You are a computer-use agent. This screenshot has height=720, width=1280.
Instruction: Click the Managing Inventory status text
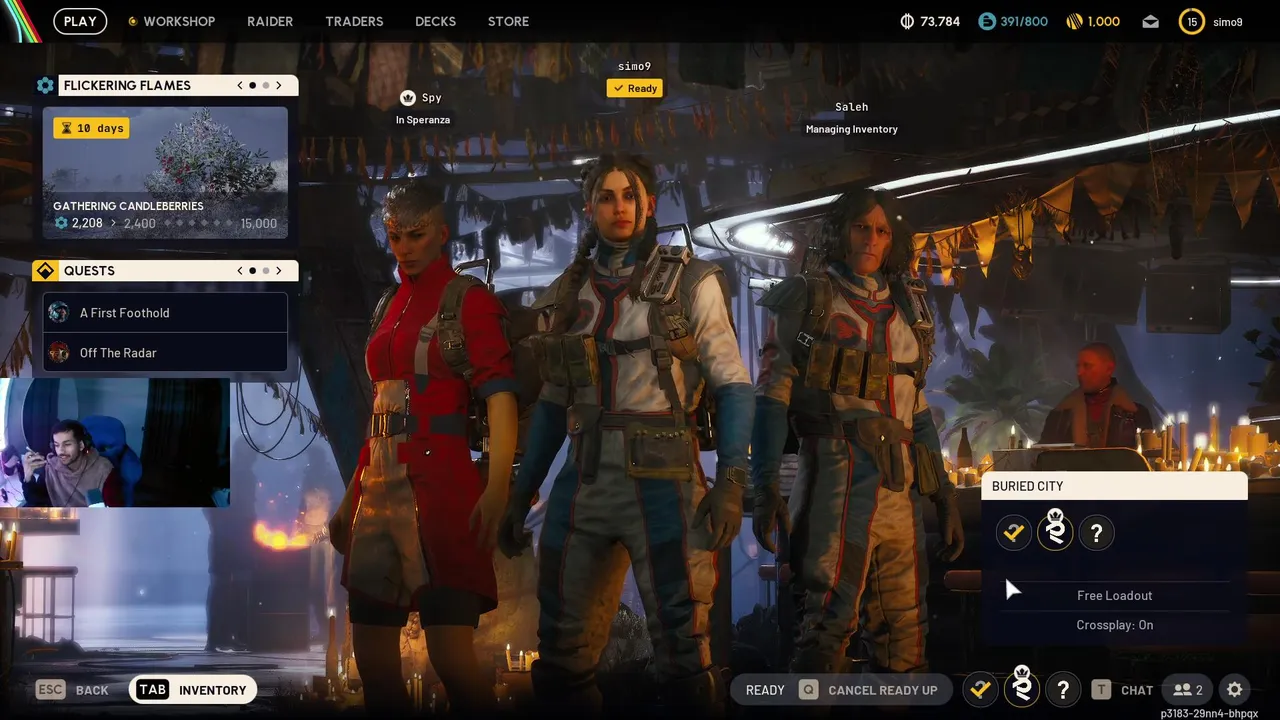852,129
